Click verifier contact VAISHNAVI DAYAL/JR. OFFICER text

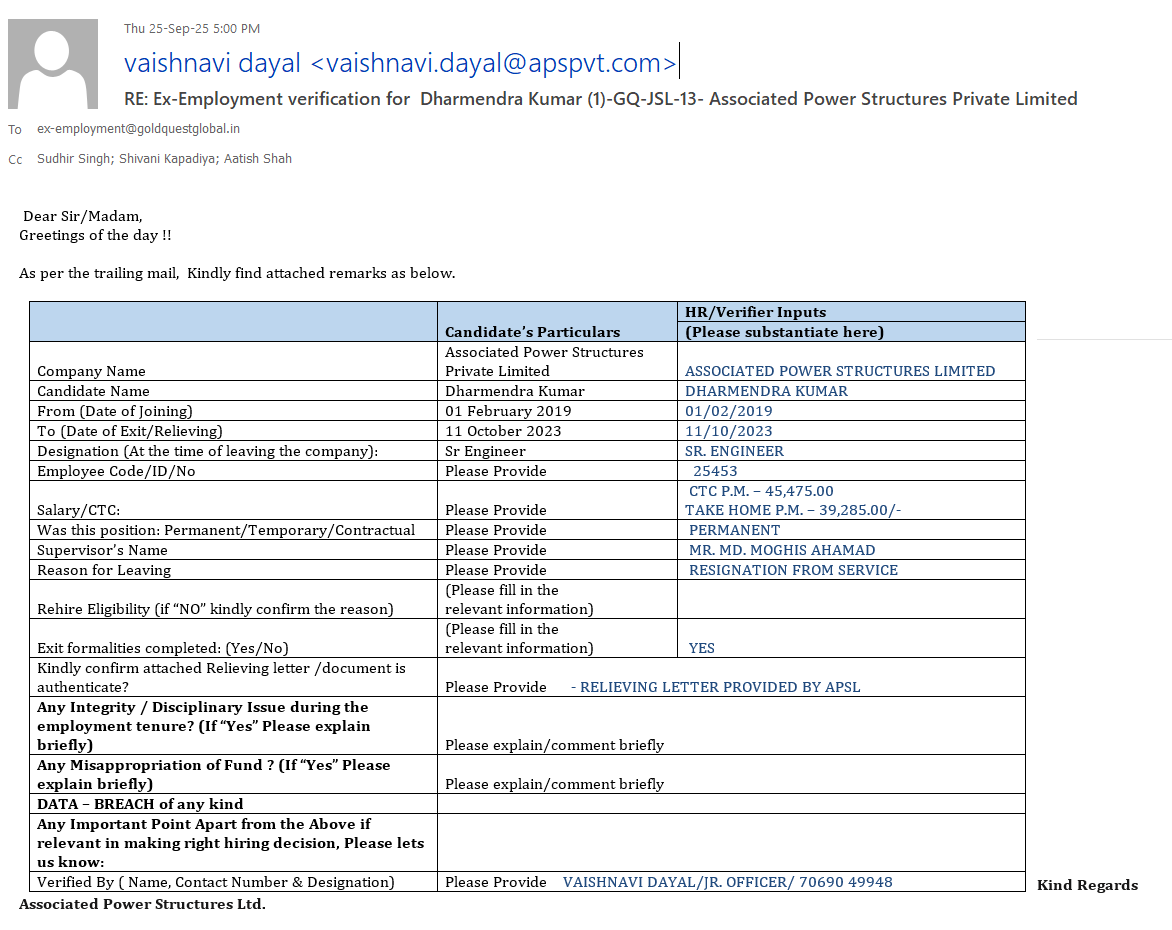(727, 882)
